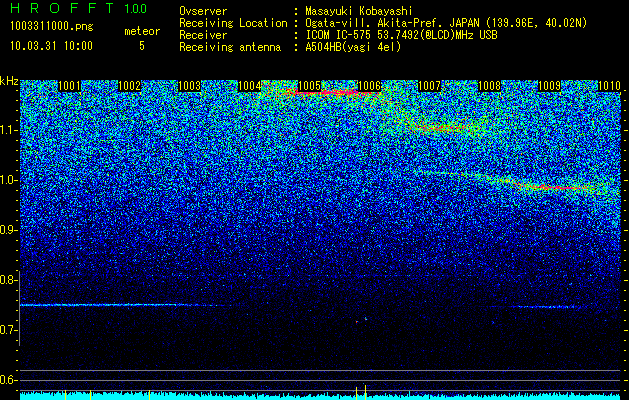
Task: Click the 1001 time marker label
Action: [x=69, y=86]
